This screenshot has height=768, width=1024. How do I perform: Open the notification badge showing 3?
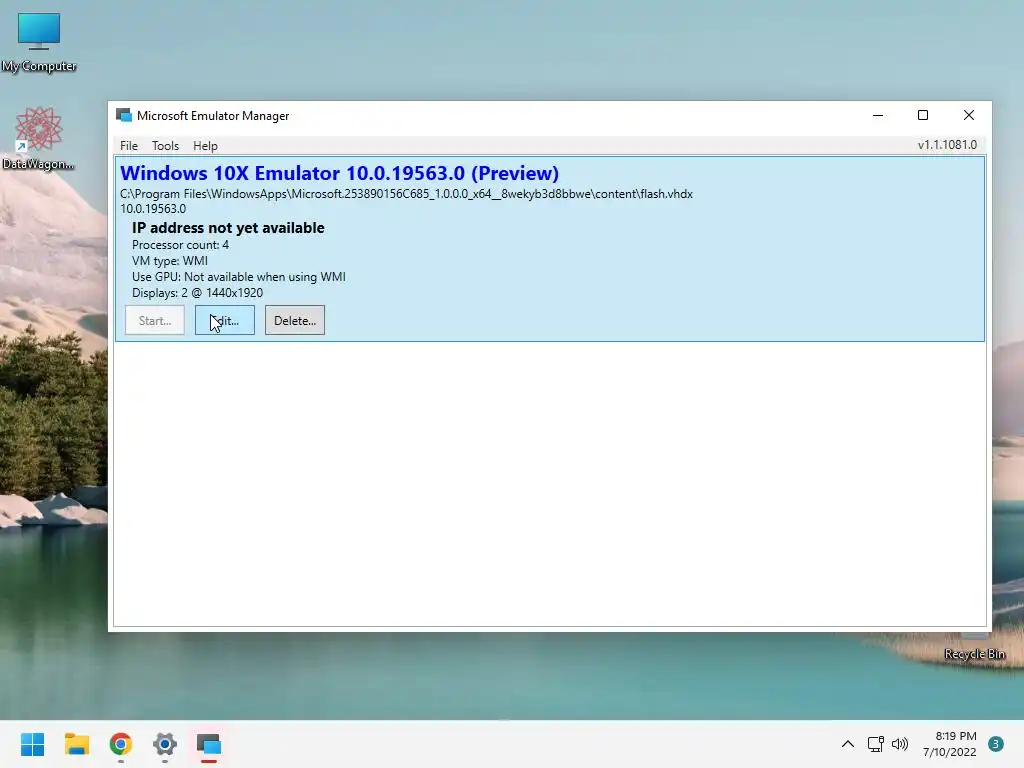tap(995, 744)
